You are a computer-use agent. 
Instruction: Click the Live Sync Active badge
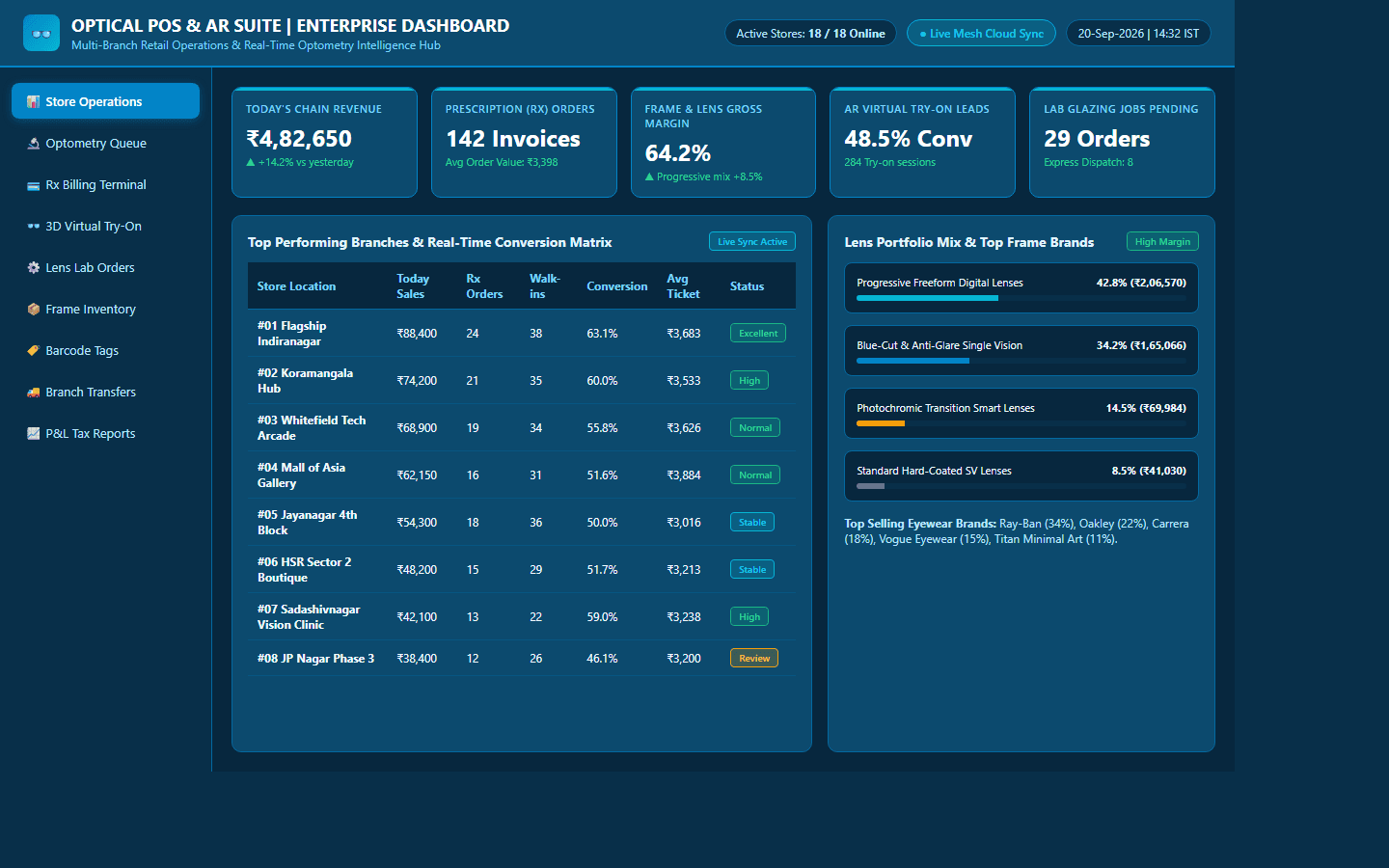(x=752, y=242)
